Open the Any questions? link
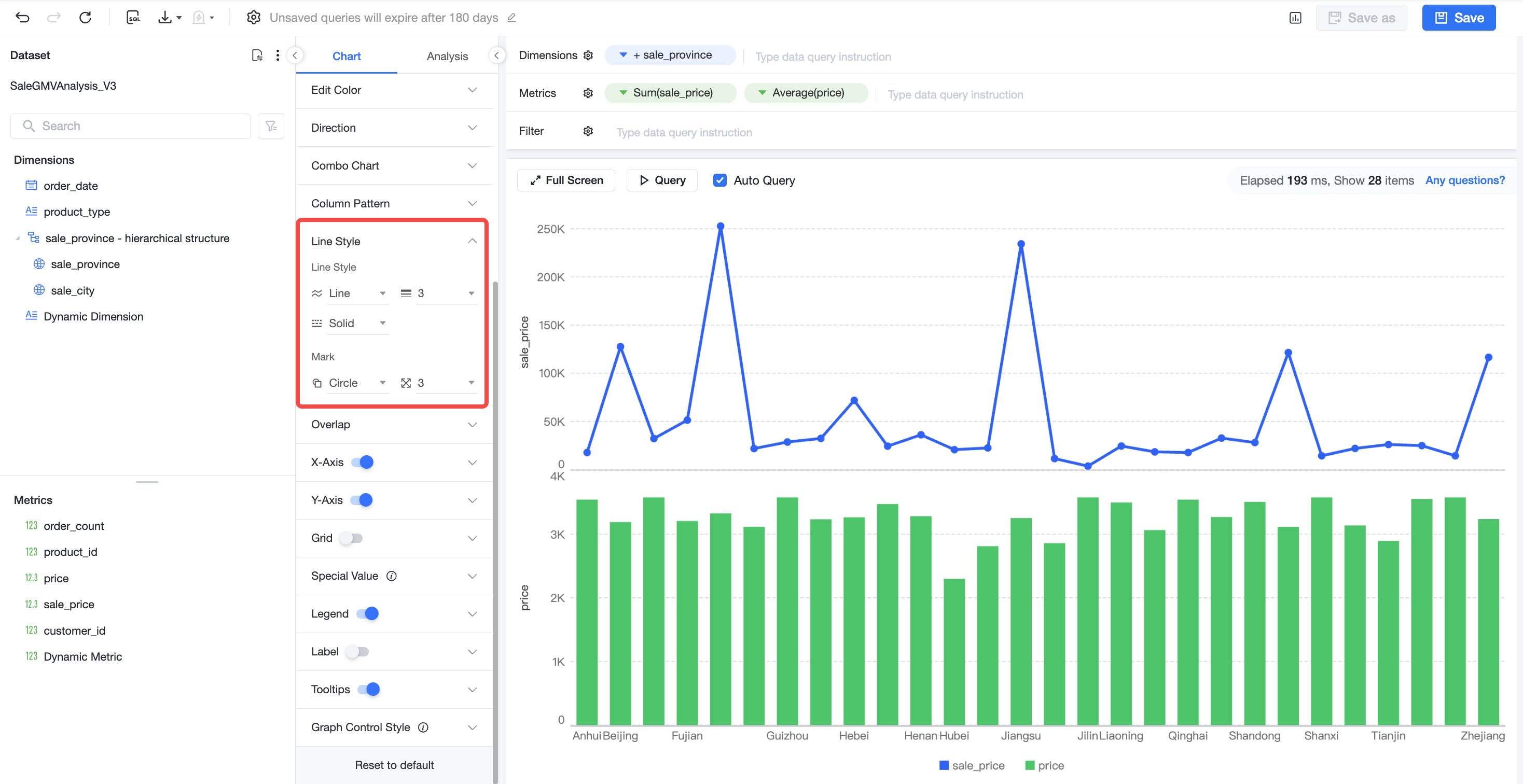The height and width of the screenshot is (784, 1523). (1464, 180)
